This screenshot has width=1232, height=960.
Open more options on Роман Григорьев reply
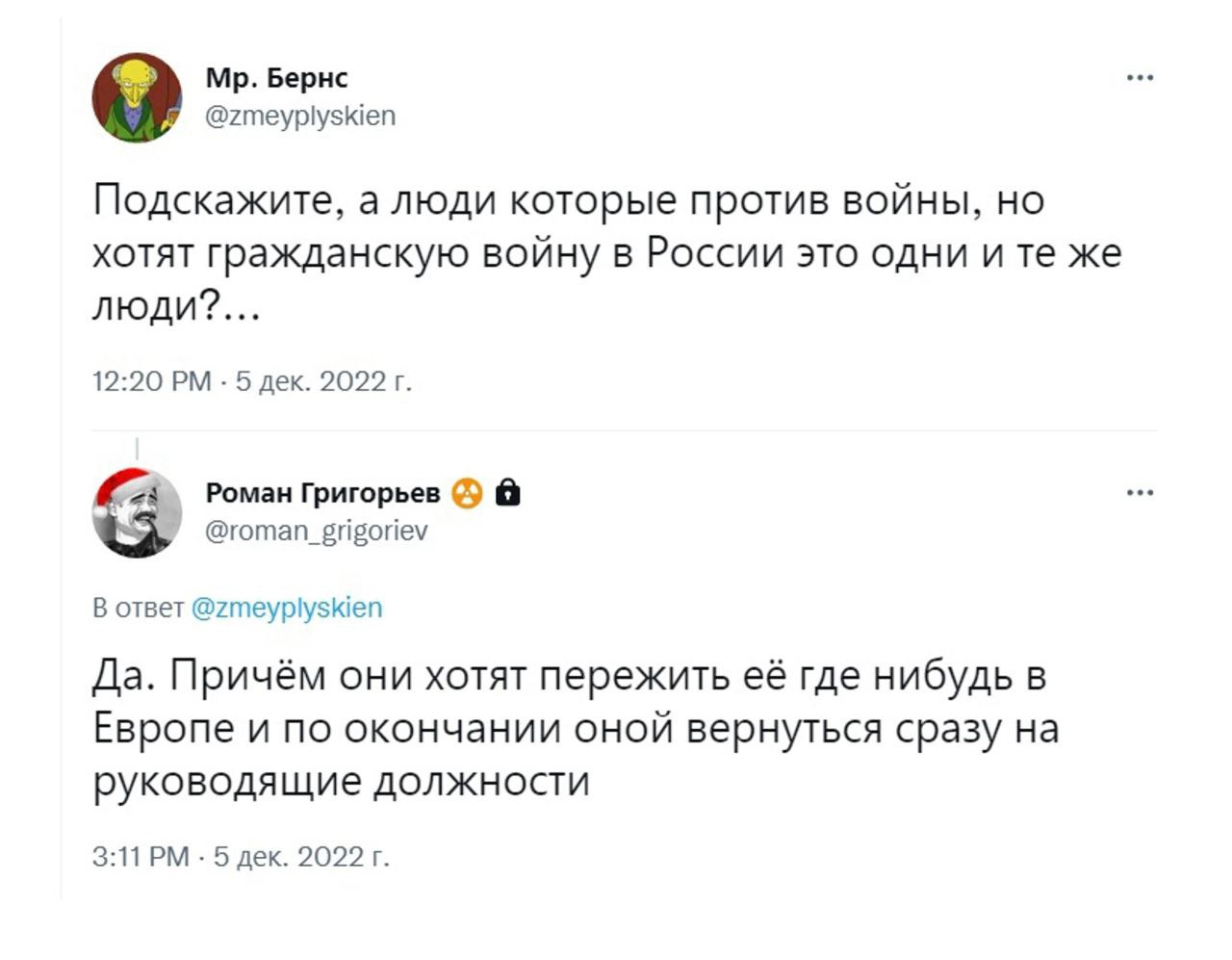point(1140,493)
